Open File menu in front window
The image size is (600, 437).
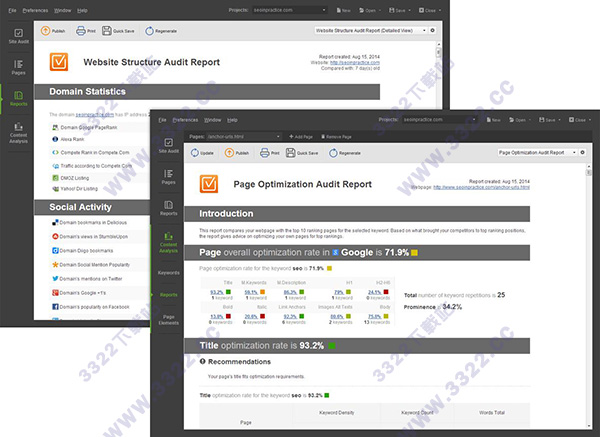point(162,120)
